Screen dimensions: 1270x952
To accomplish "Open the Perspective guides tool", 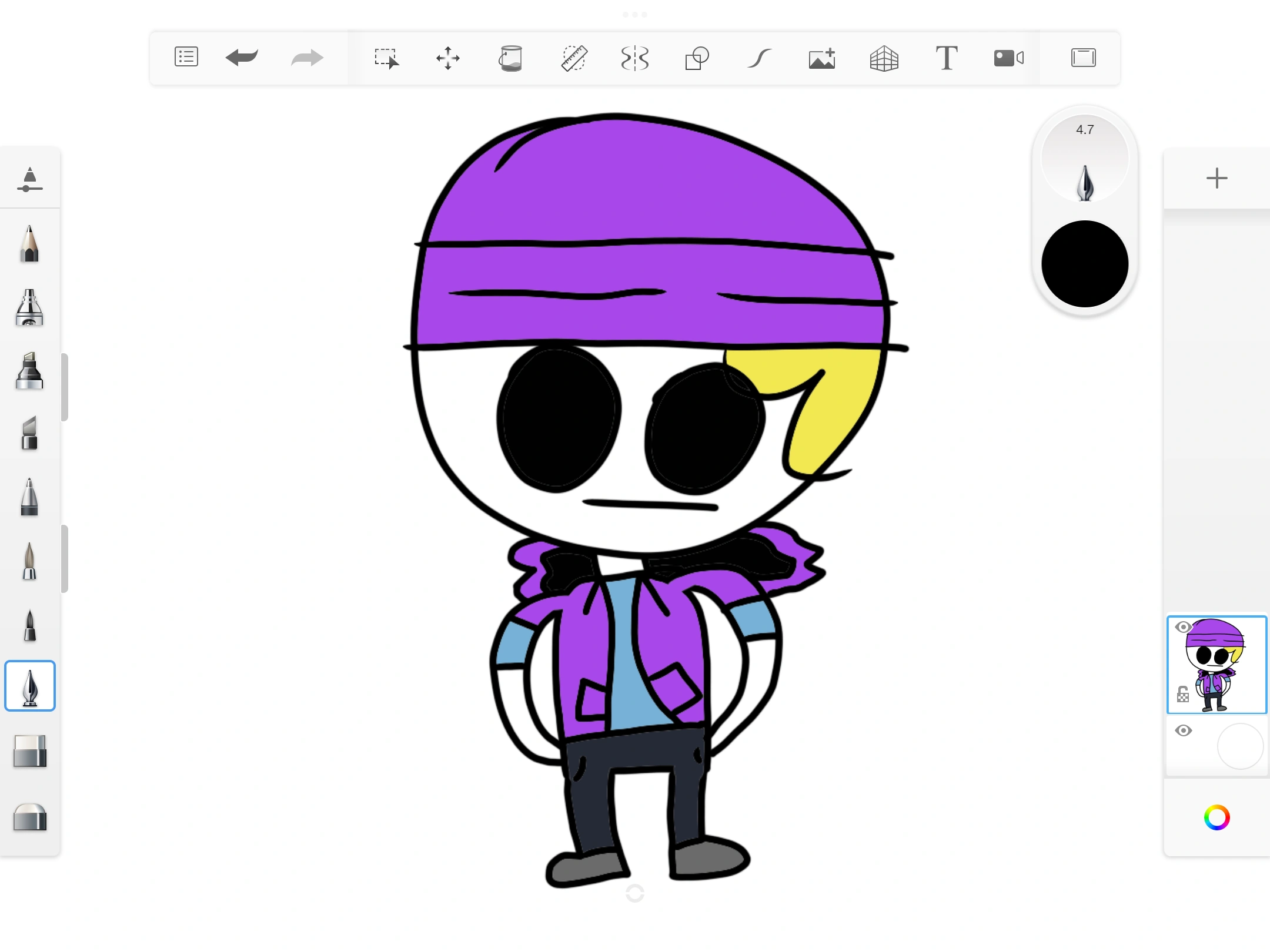I will pyautogui.click(x=884, y=58).
